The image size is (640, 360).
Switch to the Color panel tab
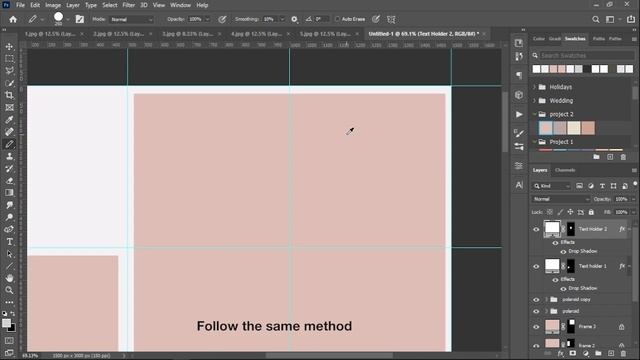coord(539,39)
